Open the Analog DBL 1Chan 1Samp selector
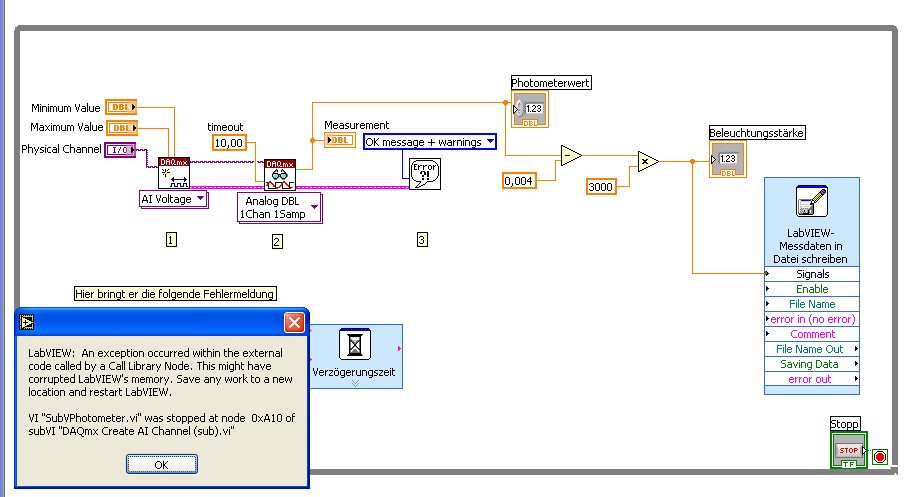 coord(279,208)
